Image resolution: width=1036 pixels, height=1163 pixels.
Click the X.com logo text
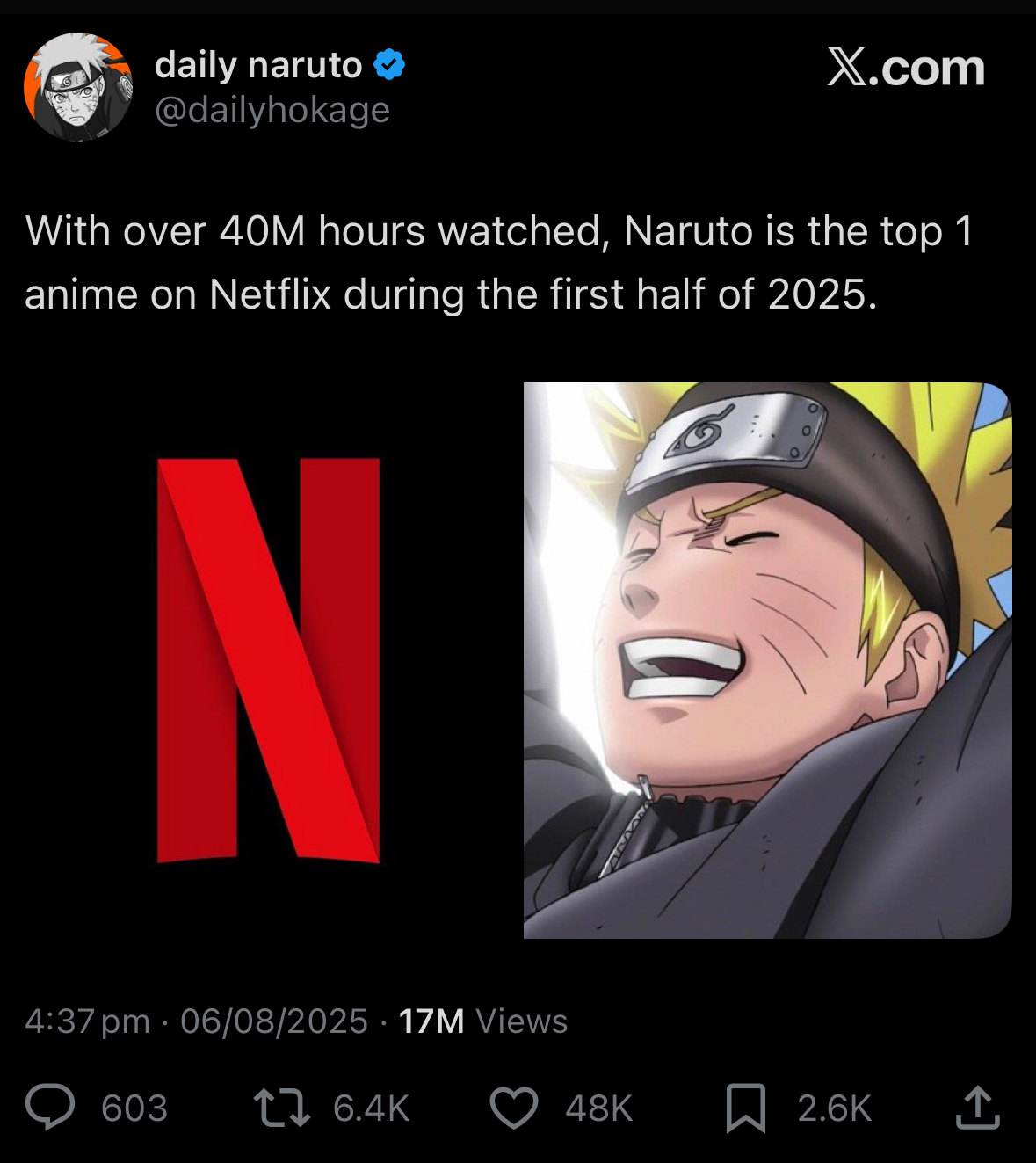coord(906,67)
